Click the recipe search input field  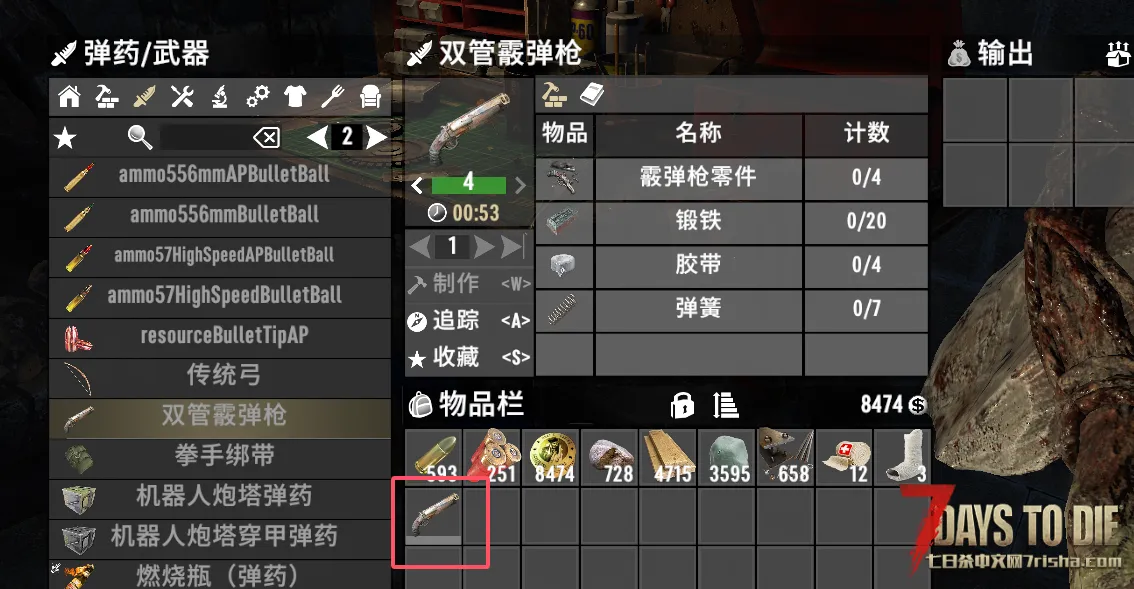pos(205,137)
